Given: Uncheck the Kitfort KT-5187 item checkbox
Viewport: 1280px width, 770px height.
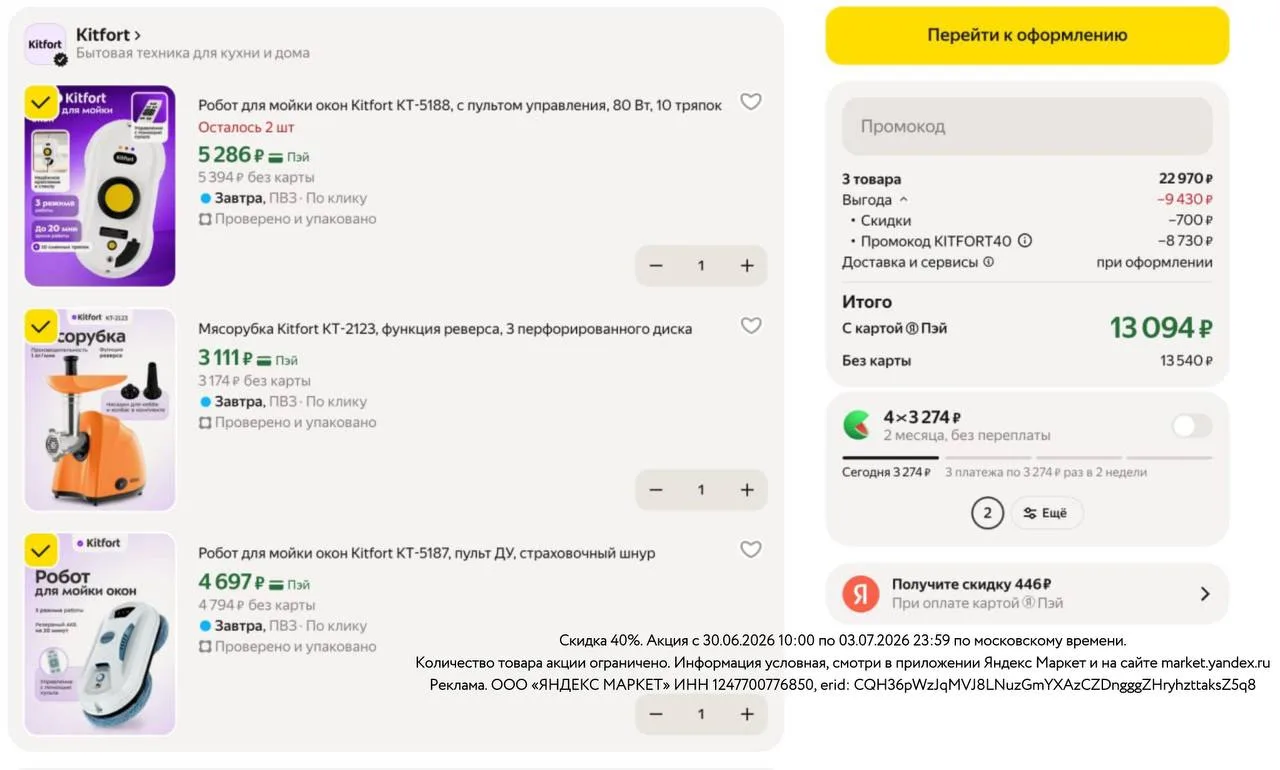Looking at the screenshot, I should point(41,550).
